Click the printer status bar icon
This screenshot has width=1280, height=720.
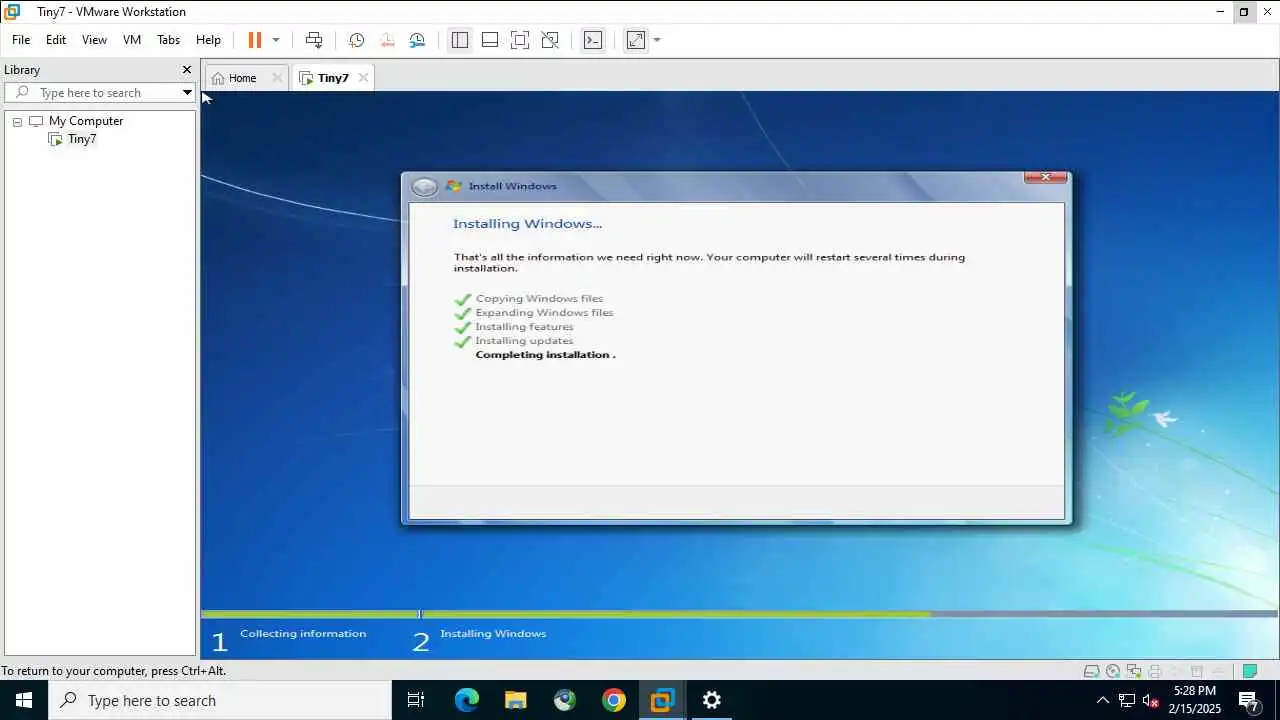pos(1154,671)
